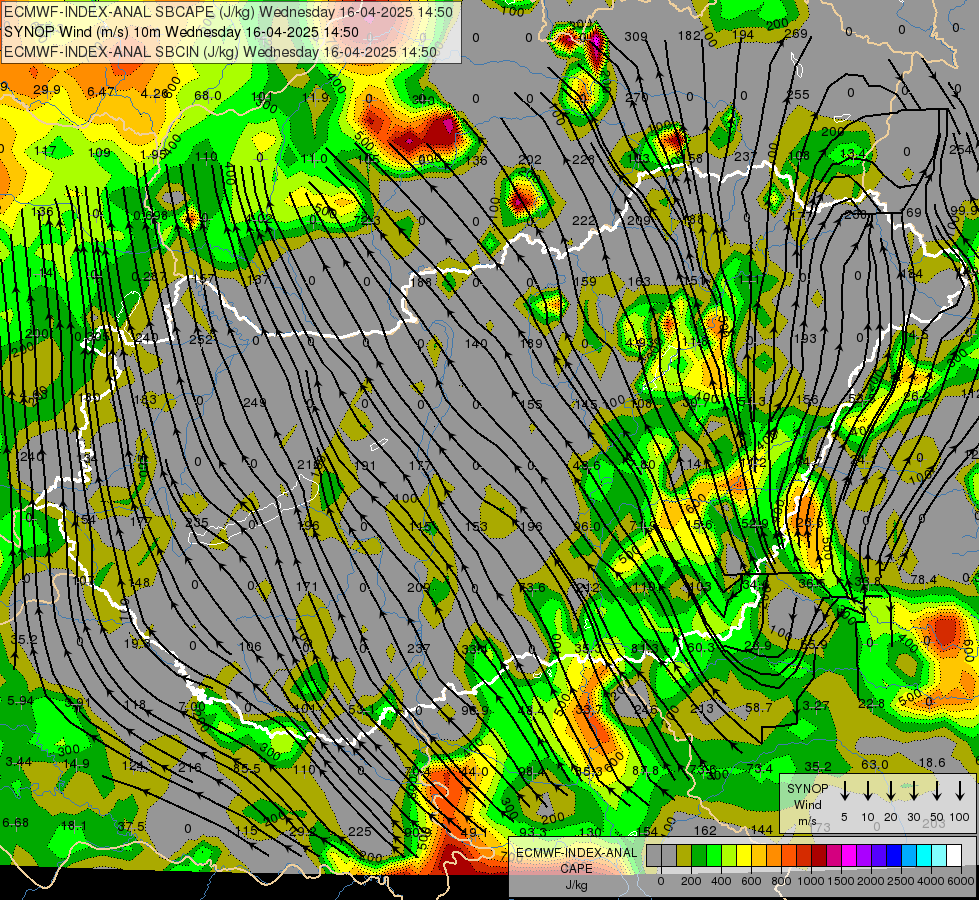Viewport: 979px width, 900px height.
Task: Click the SBCIN title line in header
Action: click(x=220, y=52)
